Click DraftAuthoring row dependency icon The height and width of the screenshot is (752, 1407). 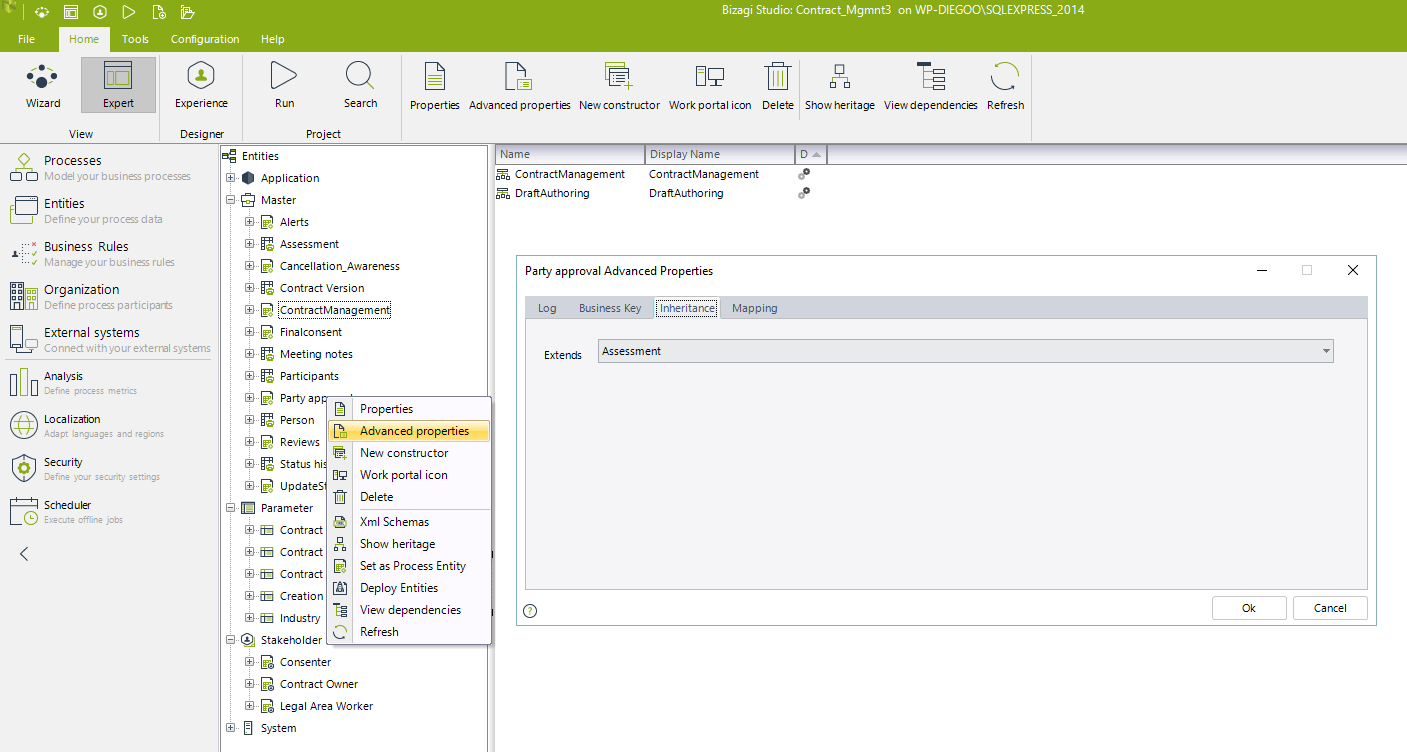pos(803,193)
